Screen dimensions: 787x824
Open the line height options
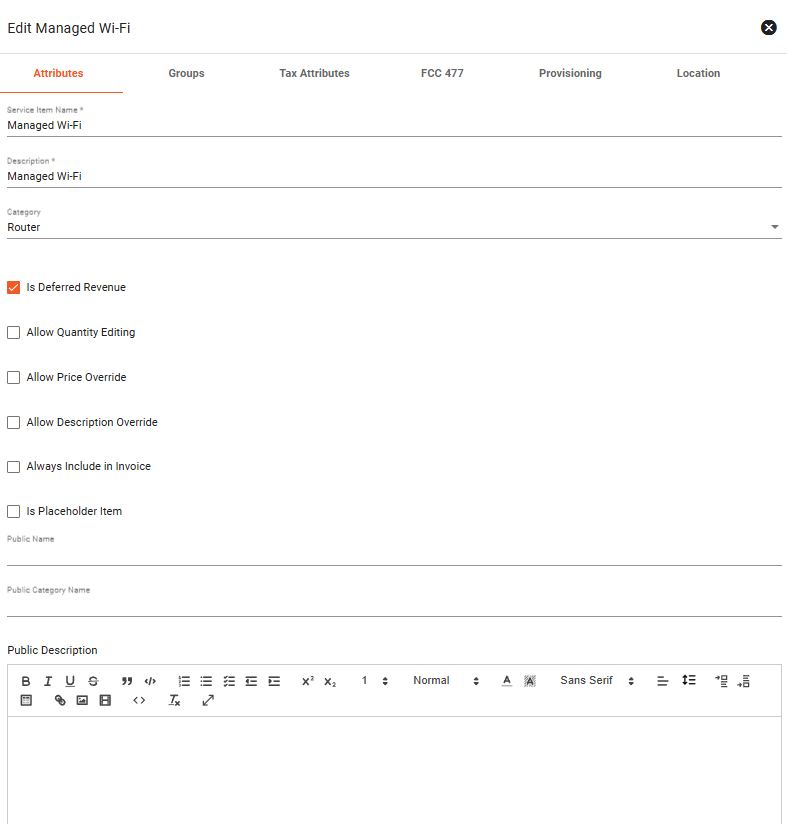(689, 680)
